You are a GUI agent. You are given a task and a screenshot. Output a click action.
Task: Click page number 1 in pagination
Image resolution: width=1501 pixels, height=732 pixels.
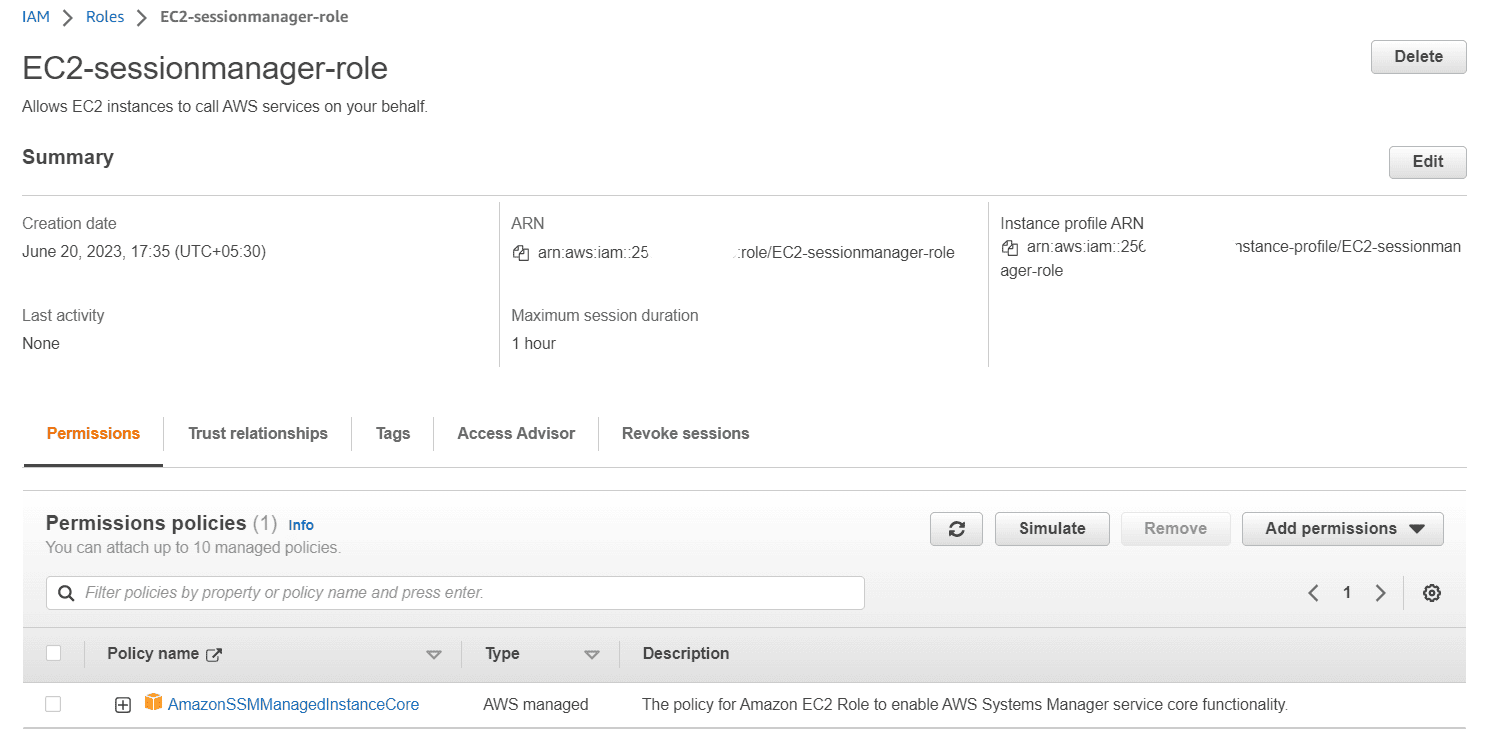(1347, 593)
